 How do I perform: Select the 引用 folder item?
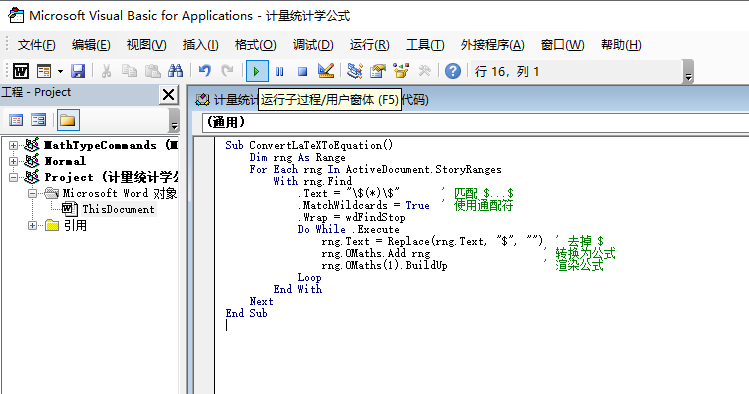75,225
